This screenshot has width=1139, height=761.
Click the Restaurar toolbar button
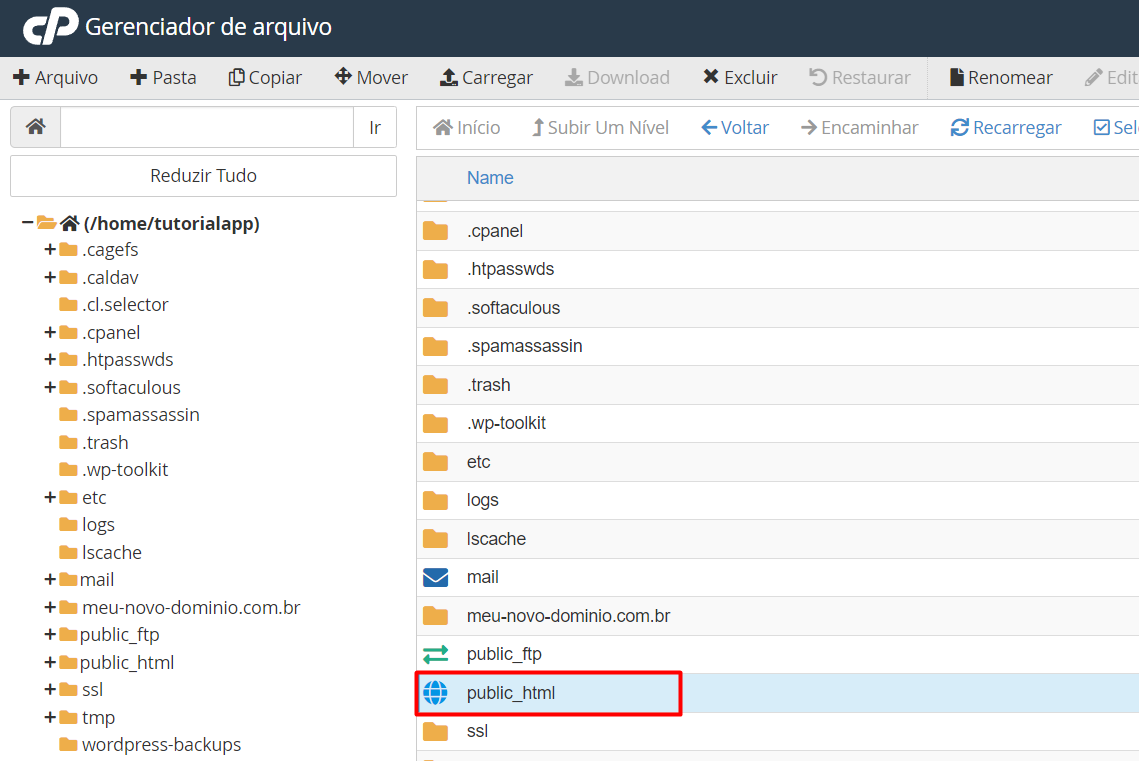click(859, 78)
